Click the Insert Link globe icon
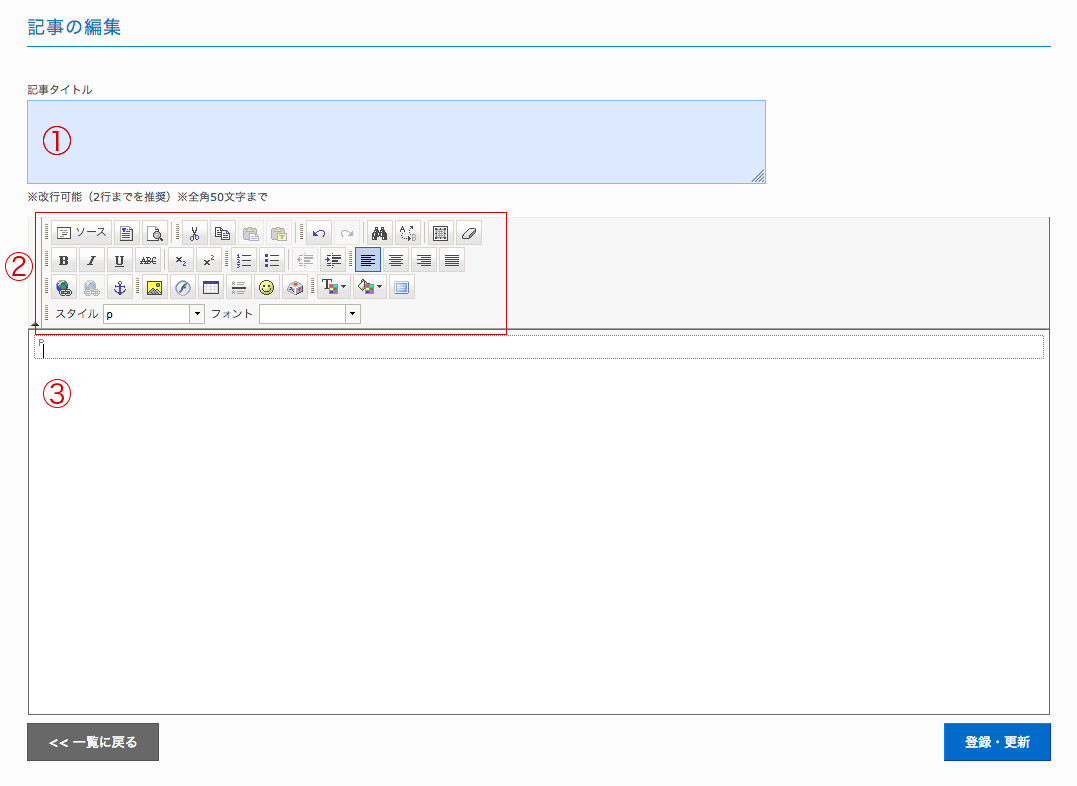This screenshot has width=1077, height=786. tap(64, 288)
